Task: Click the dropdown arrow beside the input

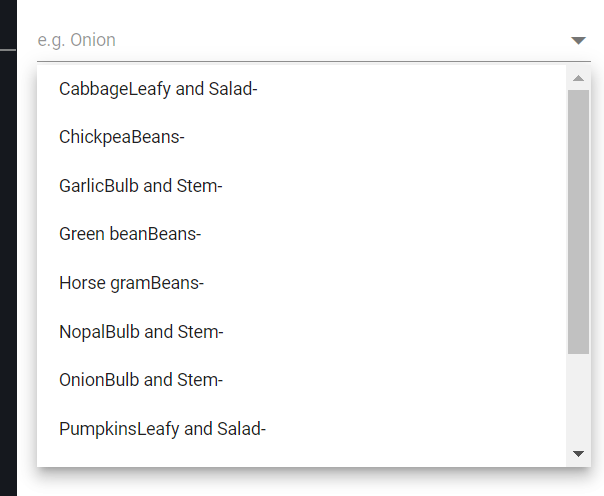Action: point(578,41)
